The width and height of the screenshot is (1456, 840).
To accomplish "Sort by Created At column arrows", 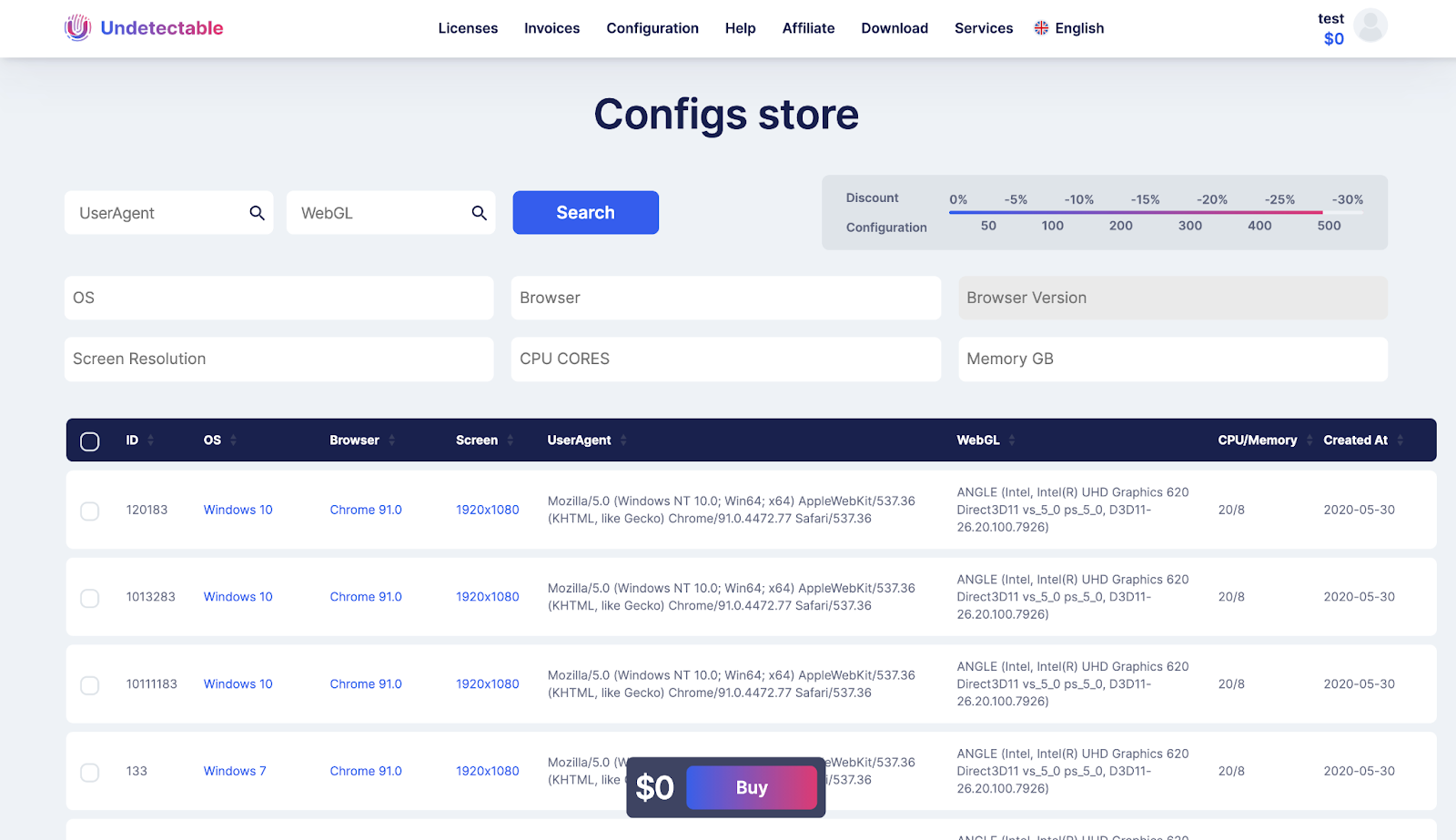I will tap(1400, 440).
